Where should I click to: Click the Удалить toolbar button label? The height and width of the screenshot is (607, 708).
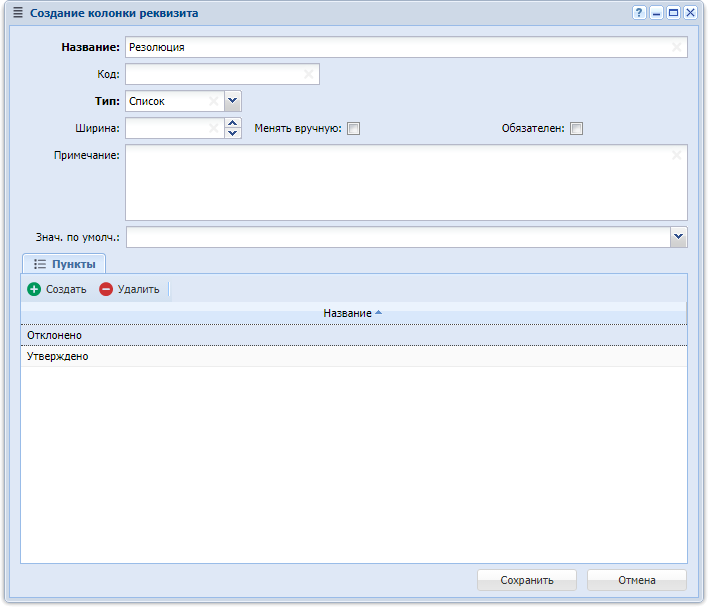point(138,289)
